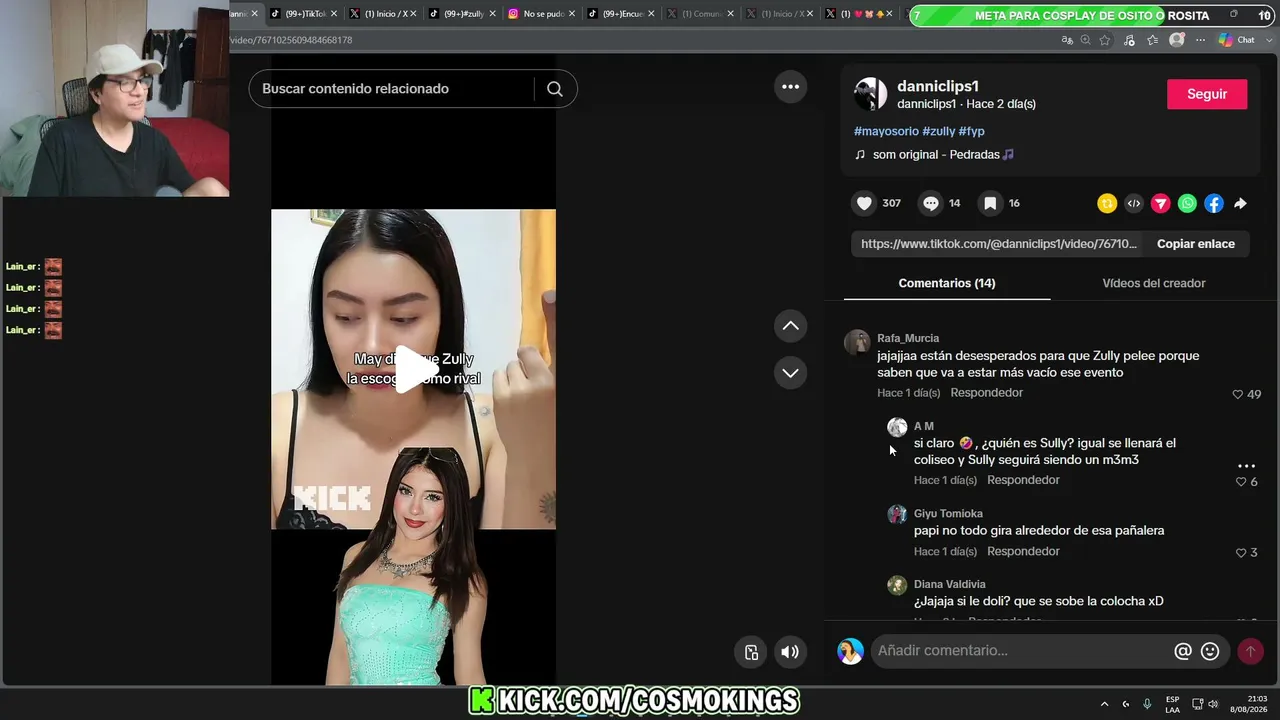Click the search magnifier icon
Screen dimensions: 1280x720
555,89
